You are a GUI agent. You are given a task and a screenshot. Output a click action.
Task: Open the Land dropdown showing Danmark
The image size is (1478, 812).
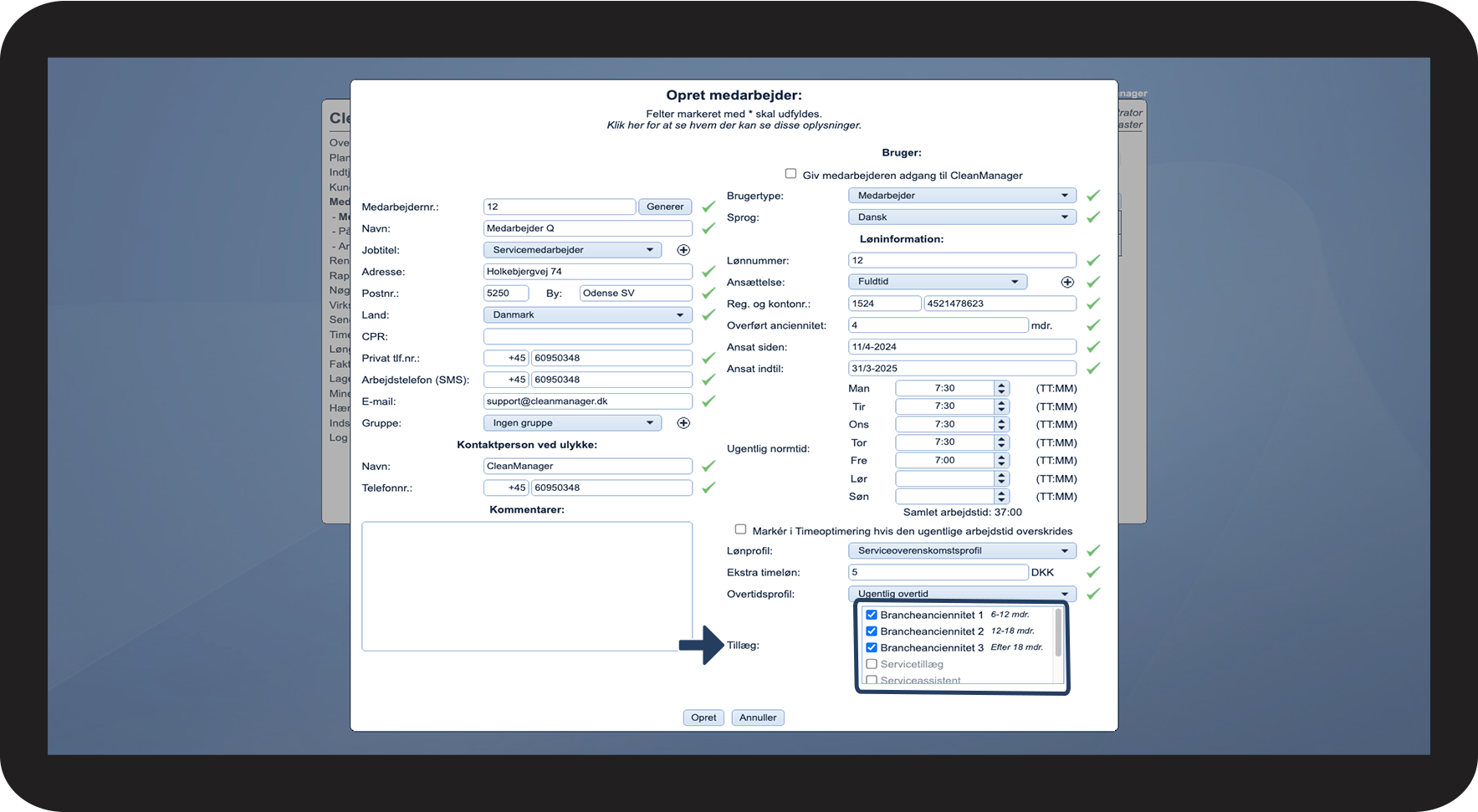[x=587, y=315]
